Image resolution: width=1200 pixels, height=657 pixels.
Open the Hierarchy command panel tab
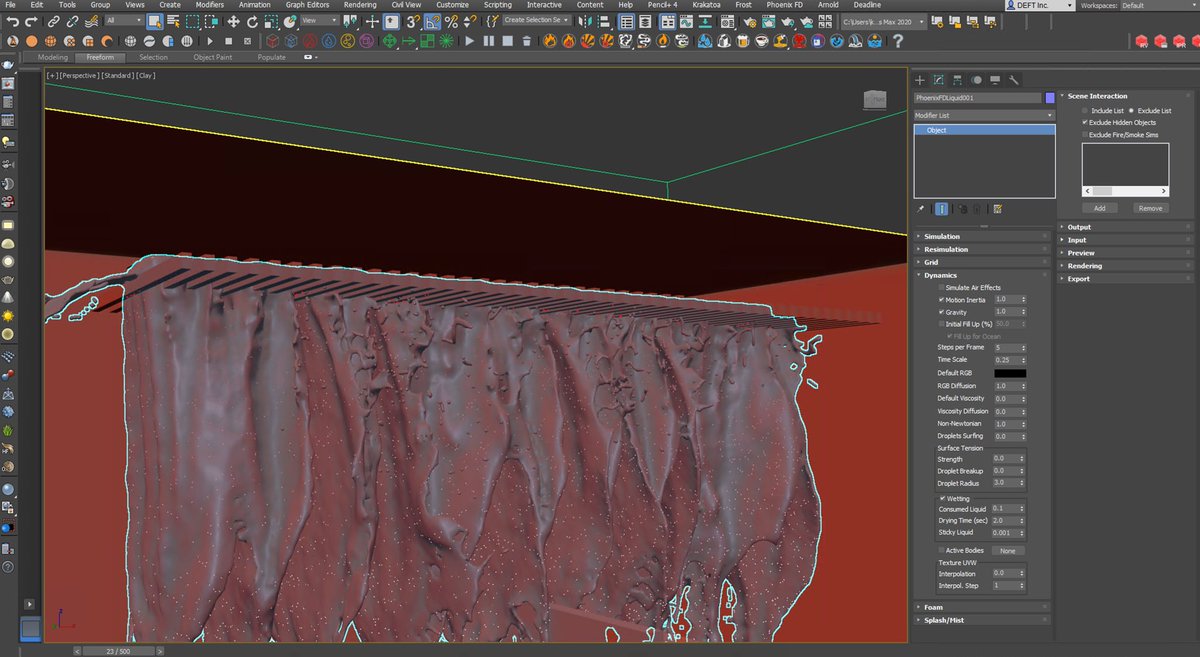(957, 80)
